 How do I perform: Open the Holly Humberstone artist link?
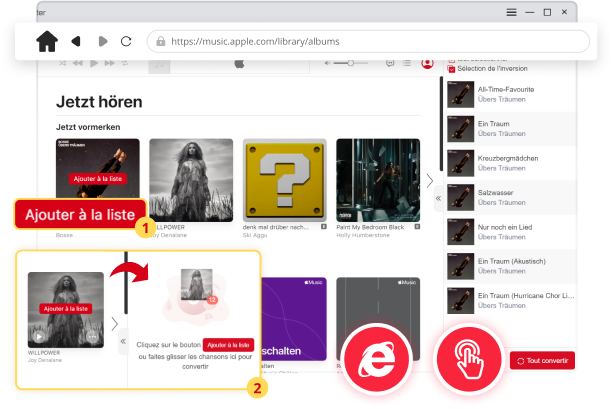(x=363, y=235)
